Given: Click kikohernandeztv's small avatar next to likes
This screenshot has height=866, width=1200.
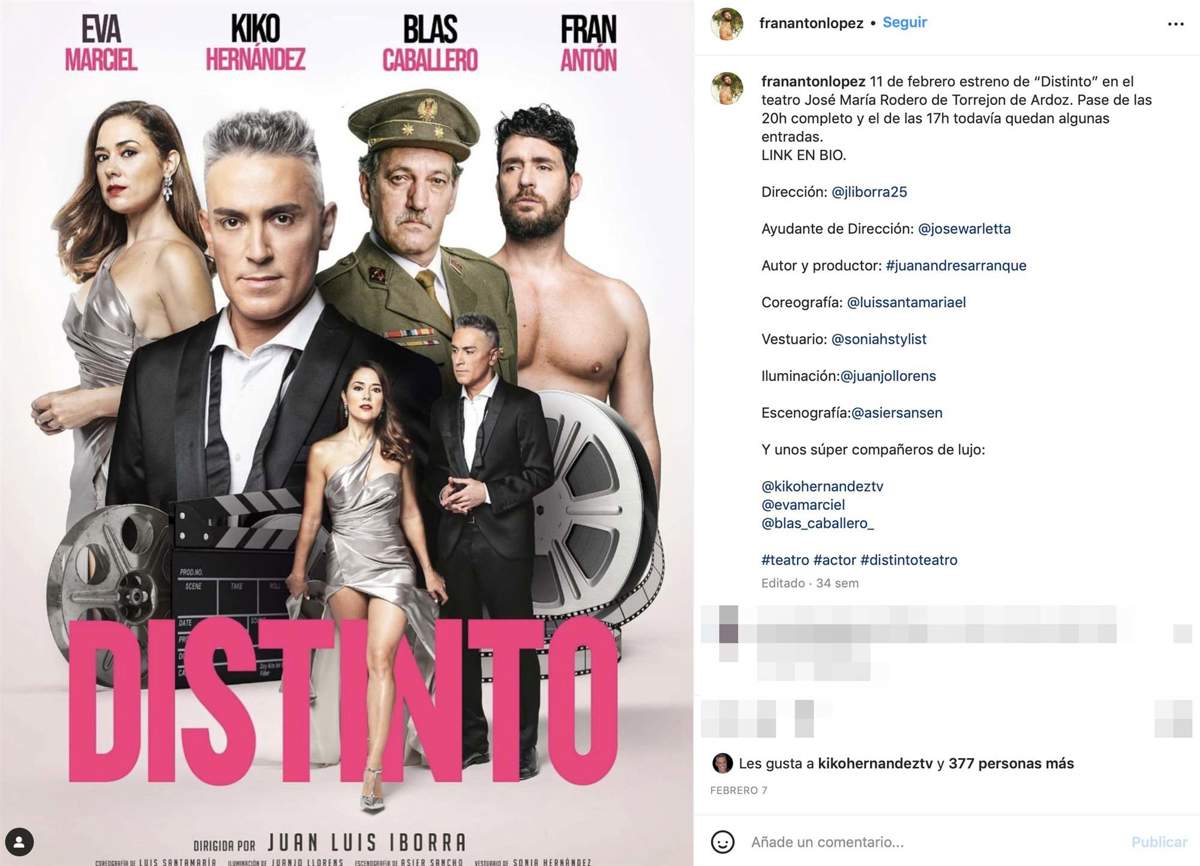Looking at the screenshot, I should tap(721, 763).
